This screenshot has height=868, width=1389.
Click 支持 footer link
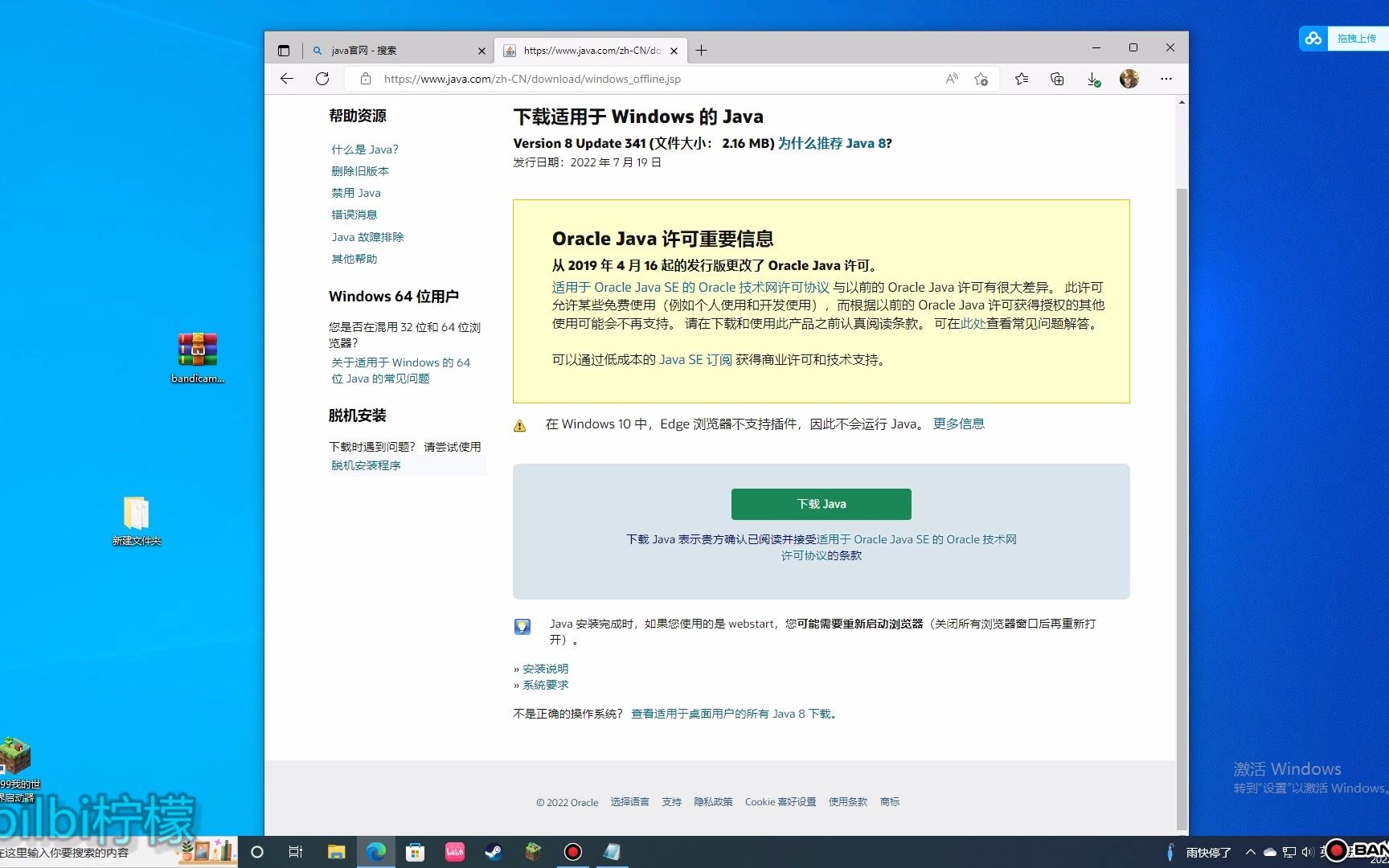(671, 802)
